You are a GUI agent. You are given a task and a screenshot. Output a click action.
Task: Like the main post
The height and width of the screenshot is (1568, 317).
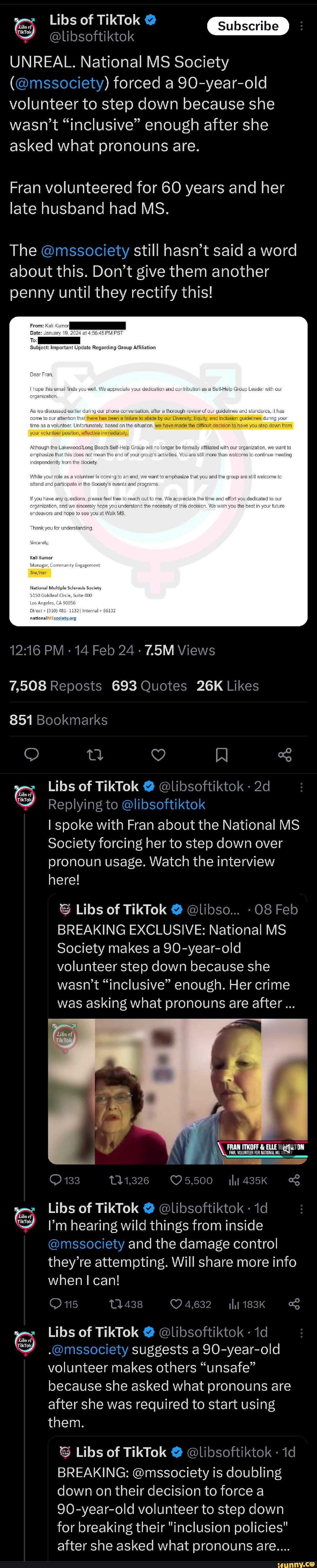point(158,755)
